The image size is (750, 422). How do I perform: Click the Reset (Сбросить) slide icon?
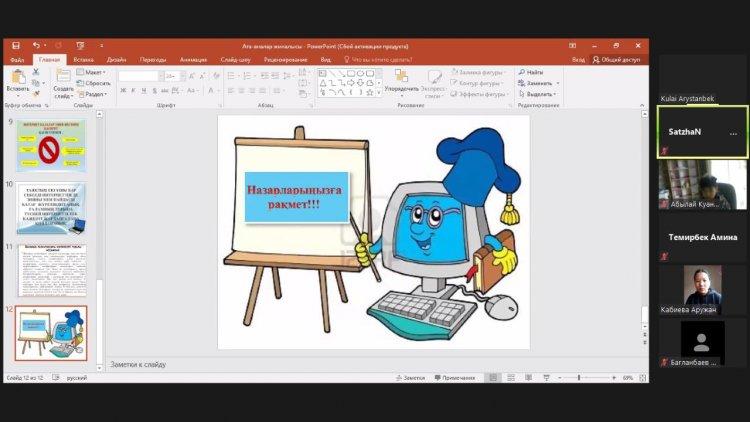pos(93,83)
